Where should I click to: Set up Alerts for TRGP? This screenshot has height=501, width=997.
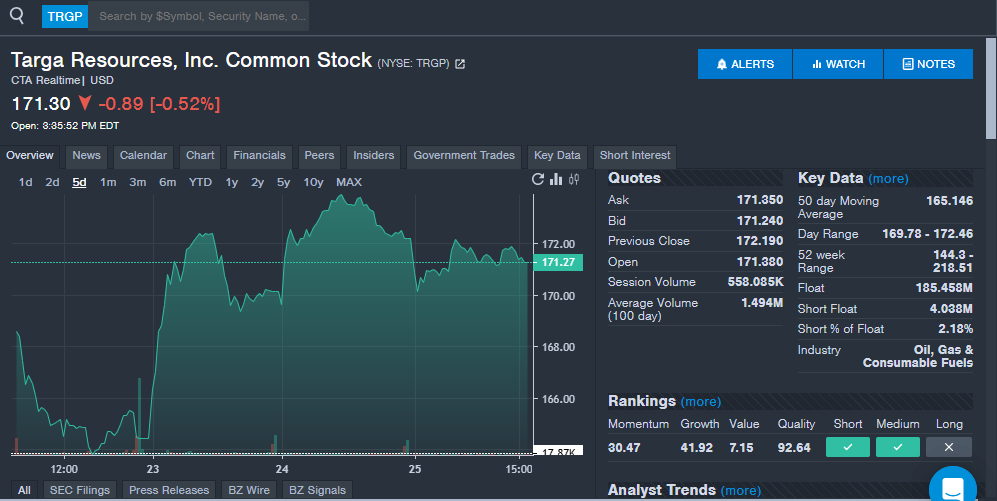[x=745, y=64]
